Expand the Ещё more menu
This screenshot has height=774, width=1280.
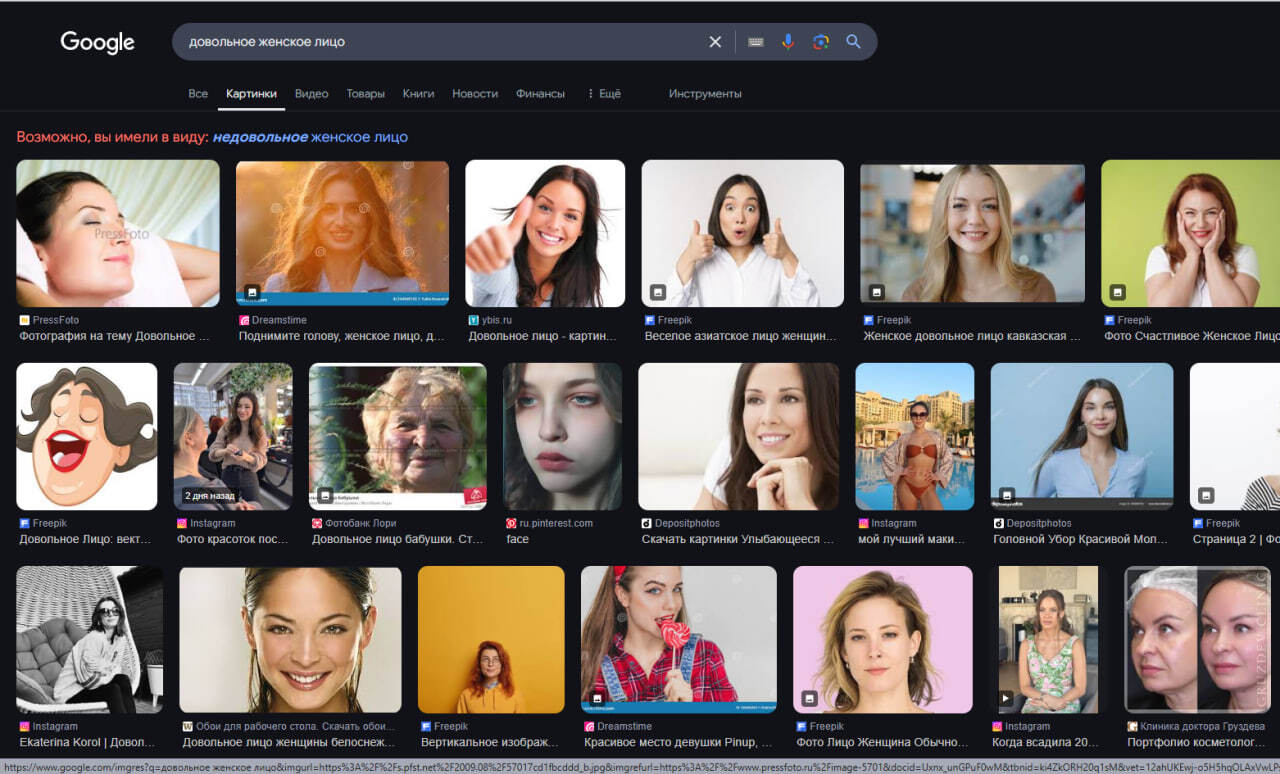tap(604, 93)
